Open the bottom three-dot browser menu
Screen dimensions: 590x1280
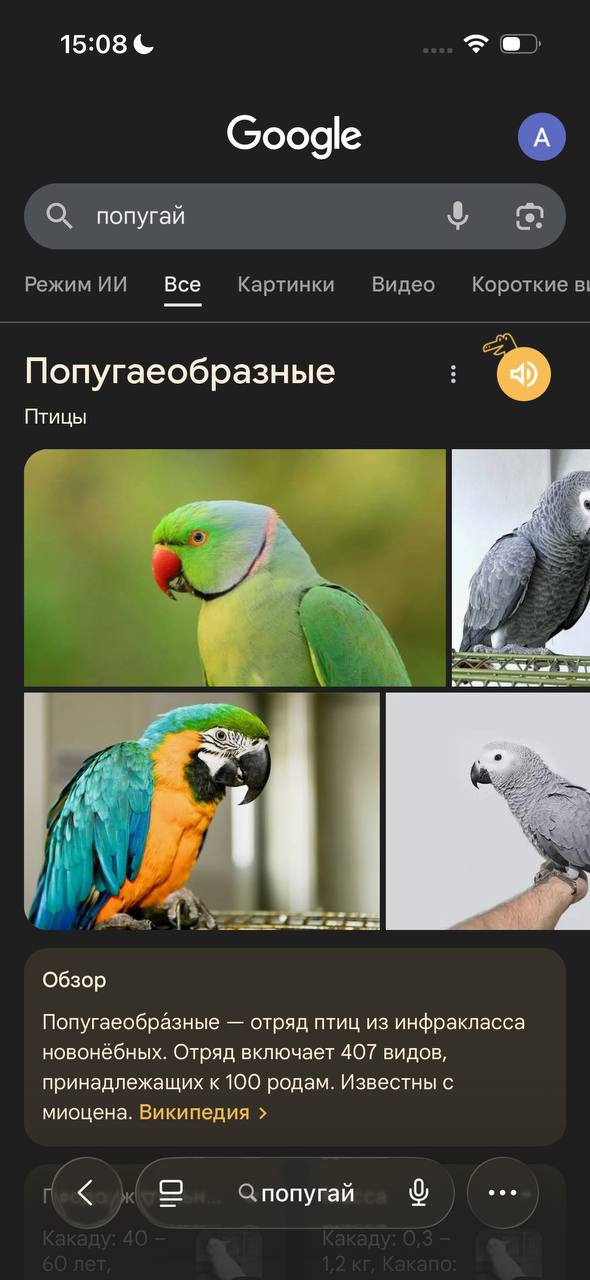tap(502, 1192)
